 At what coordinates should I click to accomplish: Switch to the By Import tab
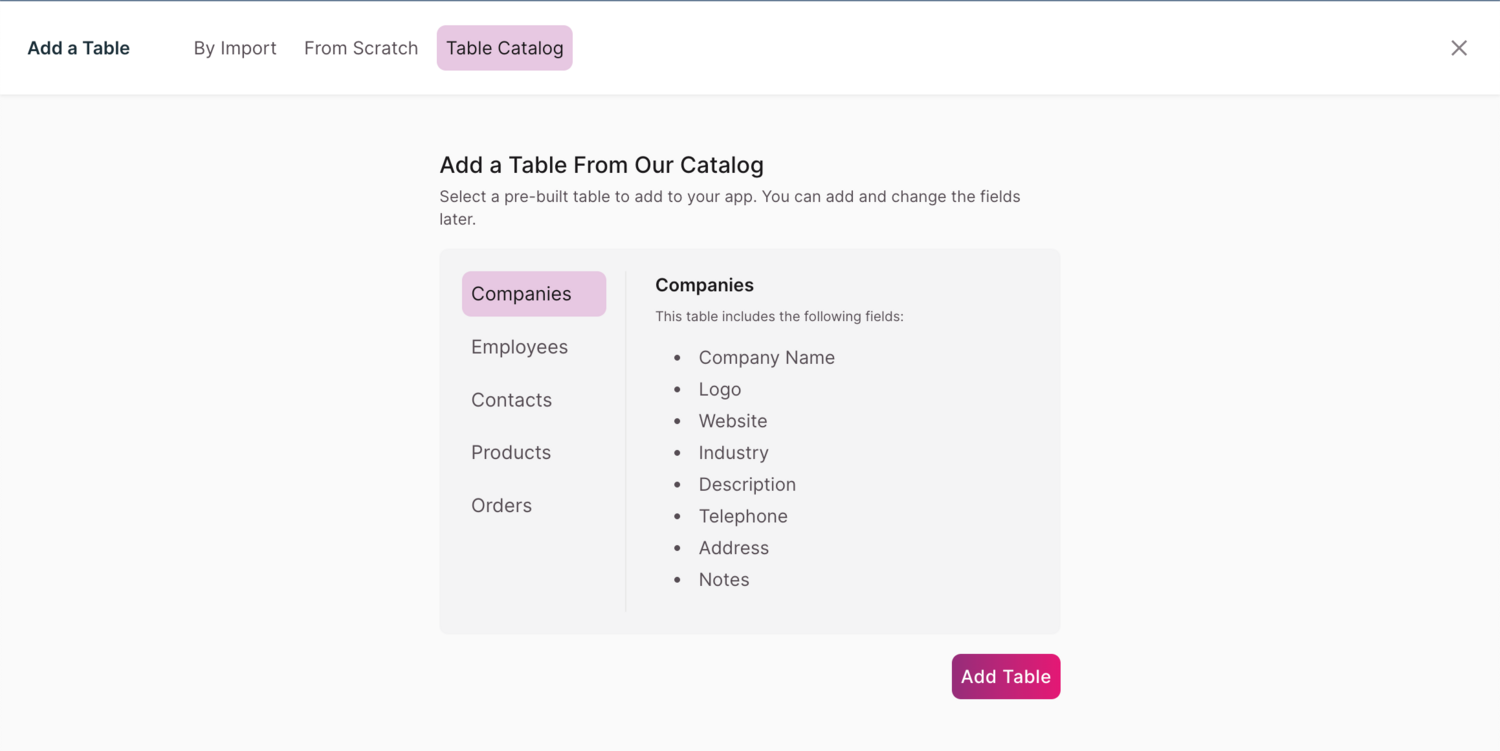click(235, 47)
